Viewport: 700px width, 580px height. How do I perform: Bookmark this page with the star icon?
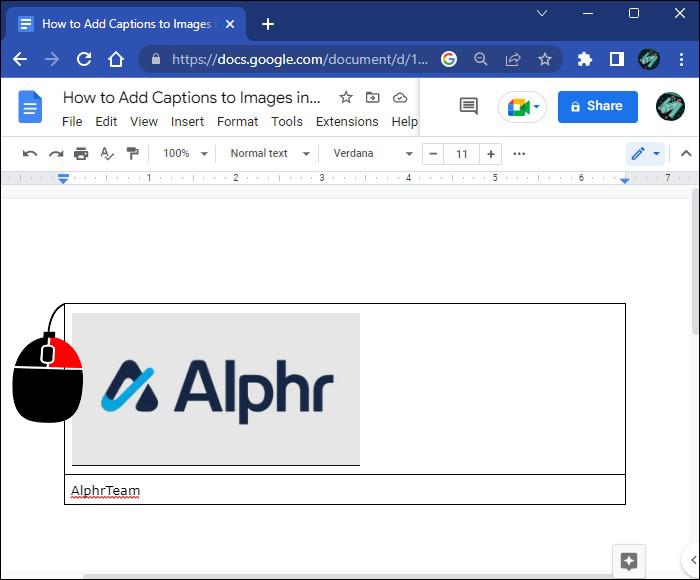(545, 59)
